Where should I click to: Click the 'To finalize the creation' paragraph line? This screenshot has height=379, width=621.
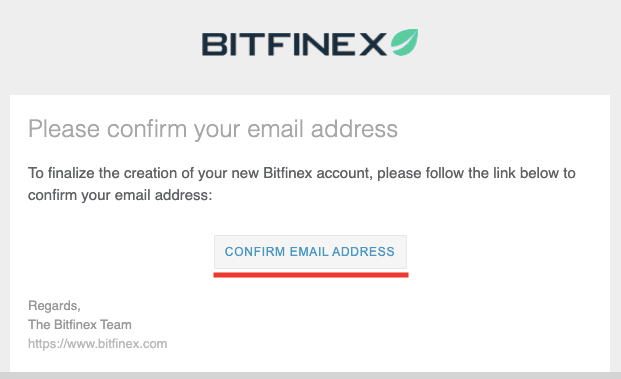pyautogui.click(x=301, y=173)
